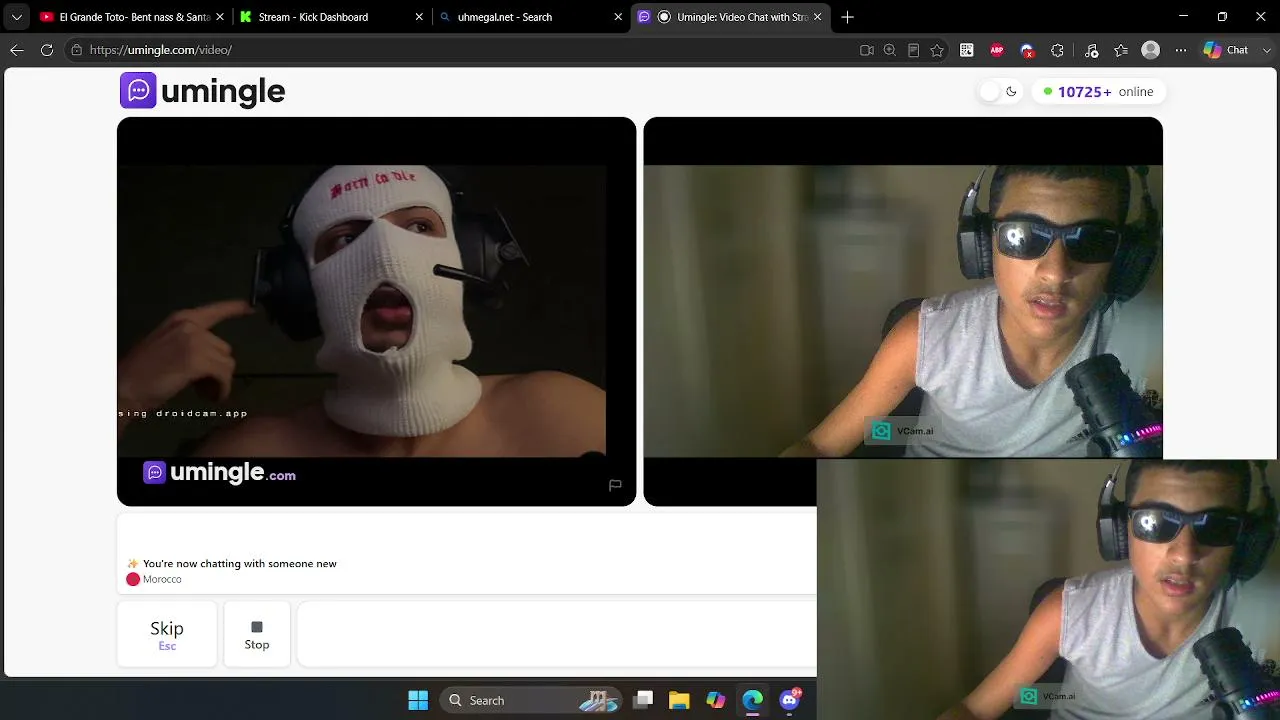
Task: Switch to the El Grande Toto YouTube tab
Action: pyautogui.click(x=129, y=17)
